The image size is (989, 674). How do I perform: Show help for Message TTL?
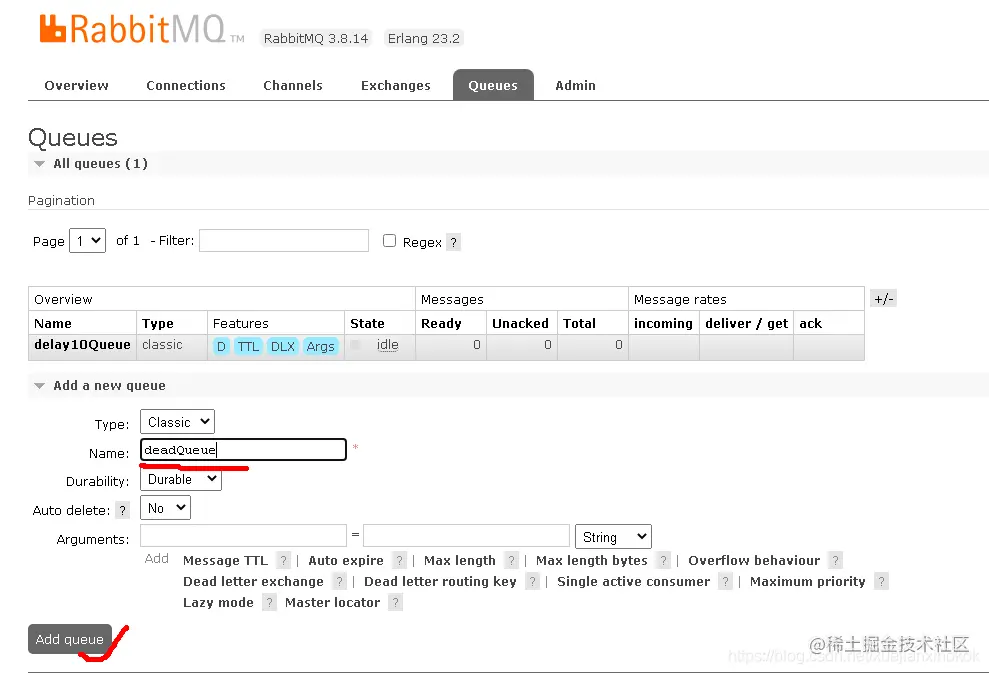point(284,561)
